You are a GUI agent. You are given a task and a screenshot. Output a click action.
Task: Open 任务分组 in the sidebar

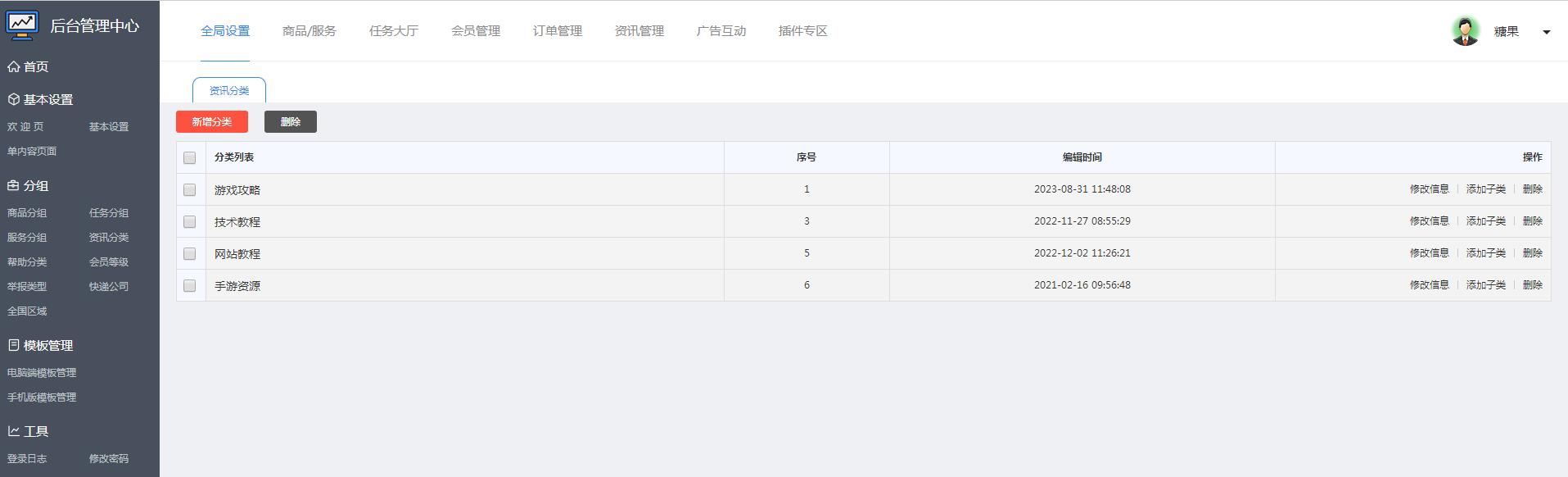109,213
